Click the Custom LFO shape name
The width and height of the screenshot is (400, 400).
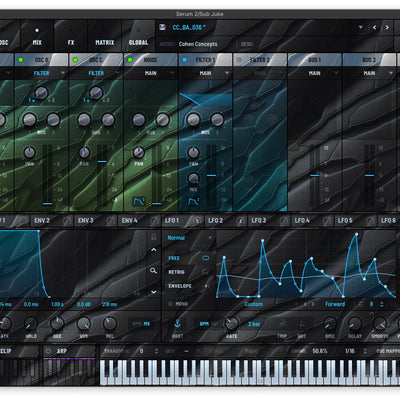pyautogui.click(x=253, y=304)
